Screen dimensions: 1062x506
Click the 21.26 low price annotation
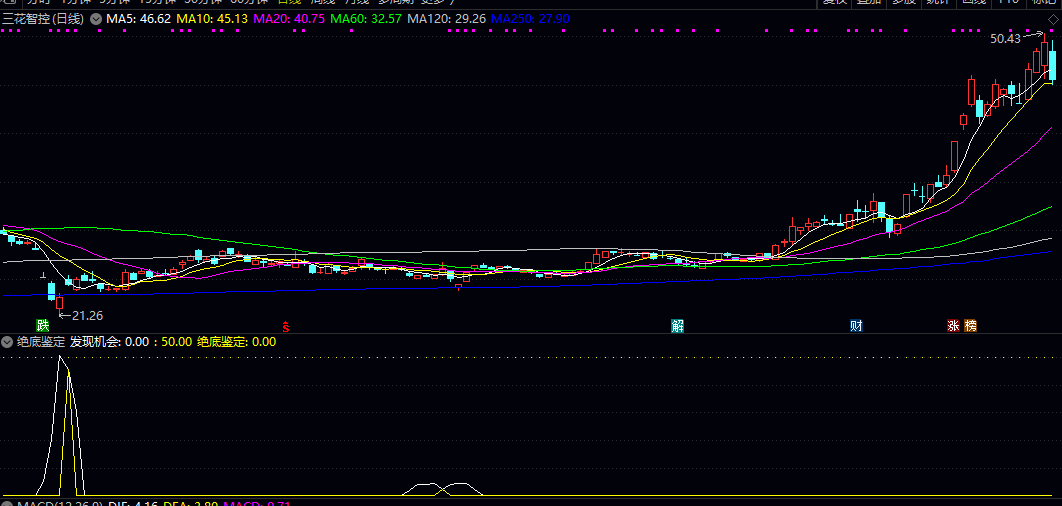[x=87, y=315]
